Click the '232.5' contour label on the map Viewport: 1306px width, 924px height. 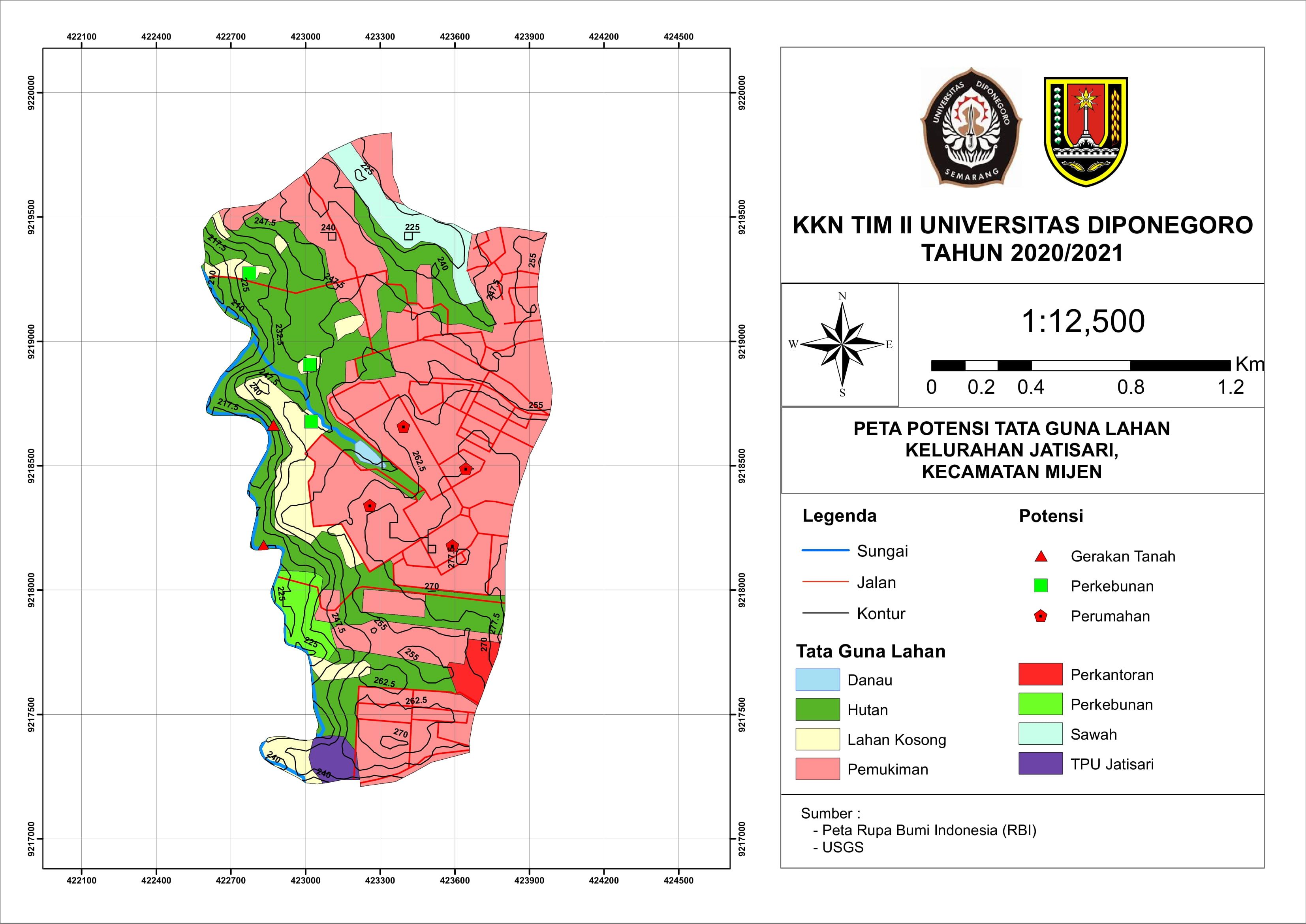pos(279,334)
